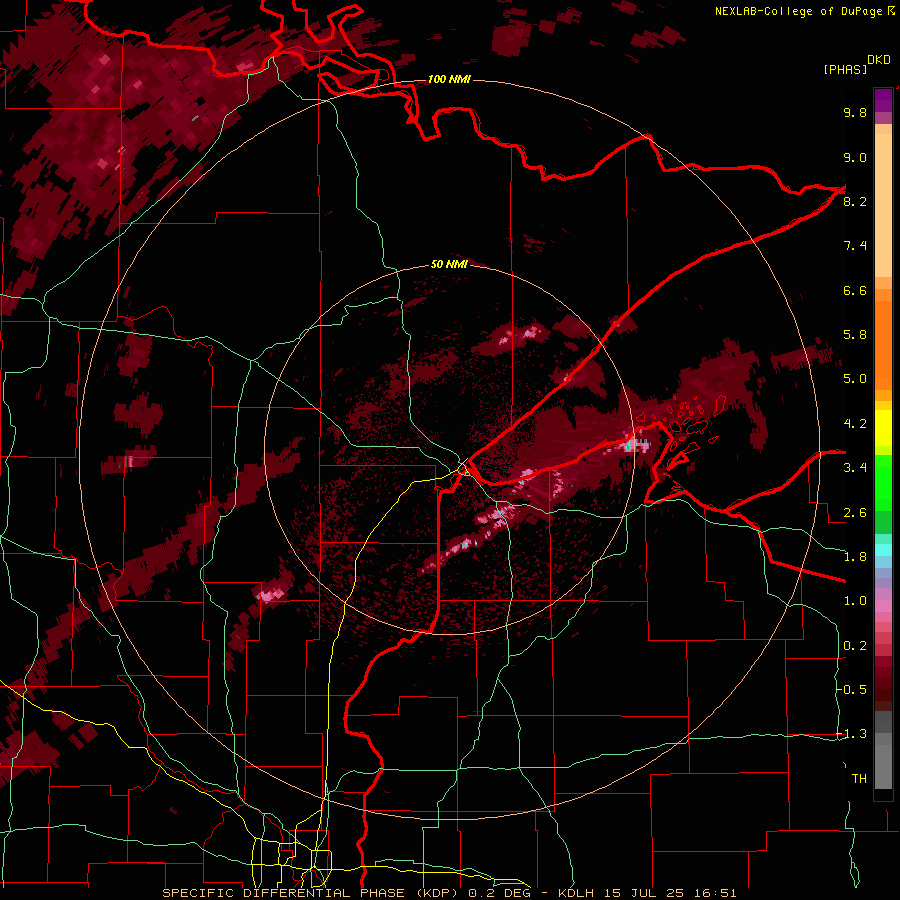
Task: Click the 6.6 scale value
Action: [x=855, y=290]
